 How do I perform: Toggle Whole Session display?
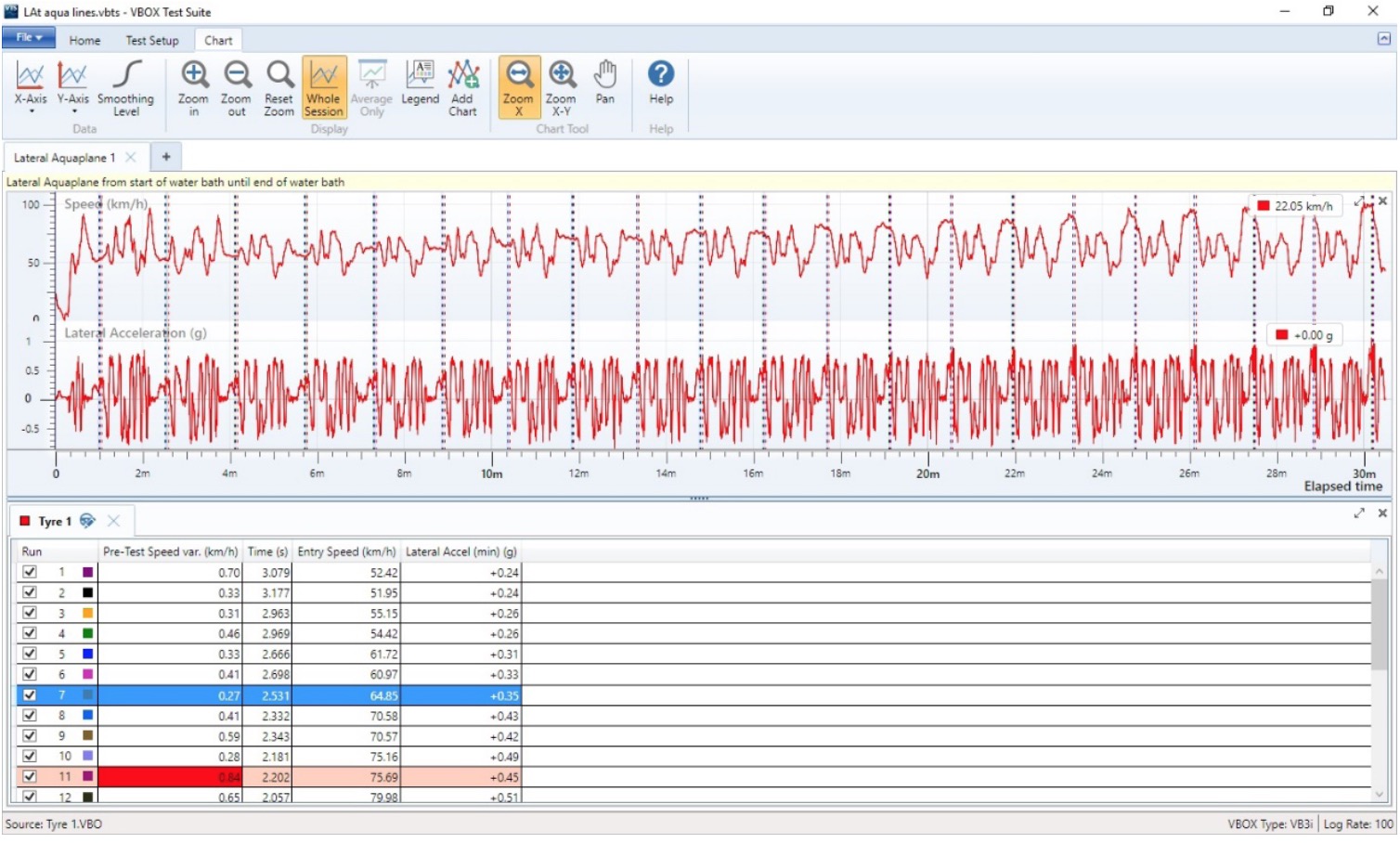pyautogui.click(x=323, y=87)
